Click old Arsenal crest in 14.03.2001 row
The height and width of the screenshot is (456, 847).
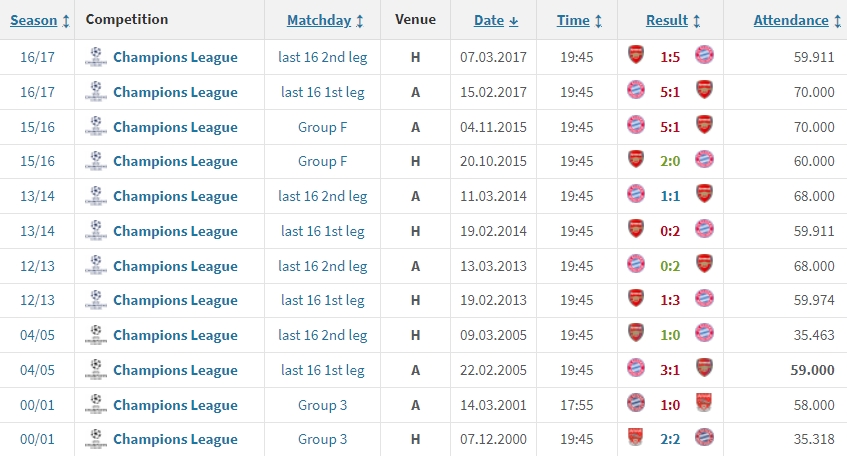pos(704,405)
